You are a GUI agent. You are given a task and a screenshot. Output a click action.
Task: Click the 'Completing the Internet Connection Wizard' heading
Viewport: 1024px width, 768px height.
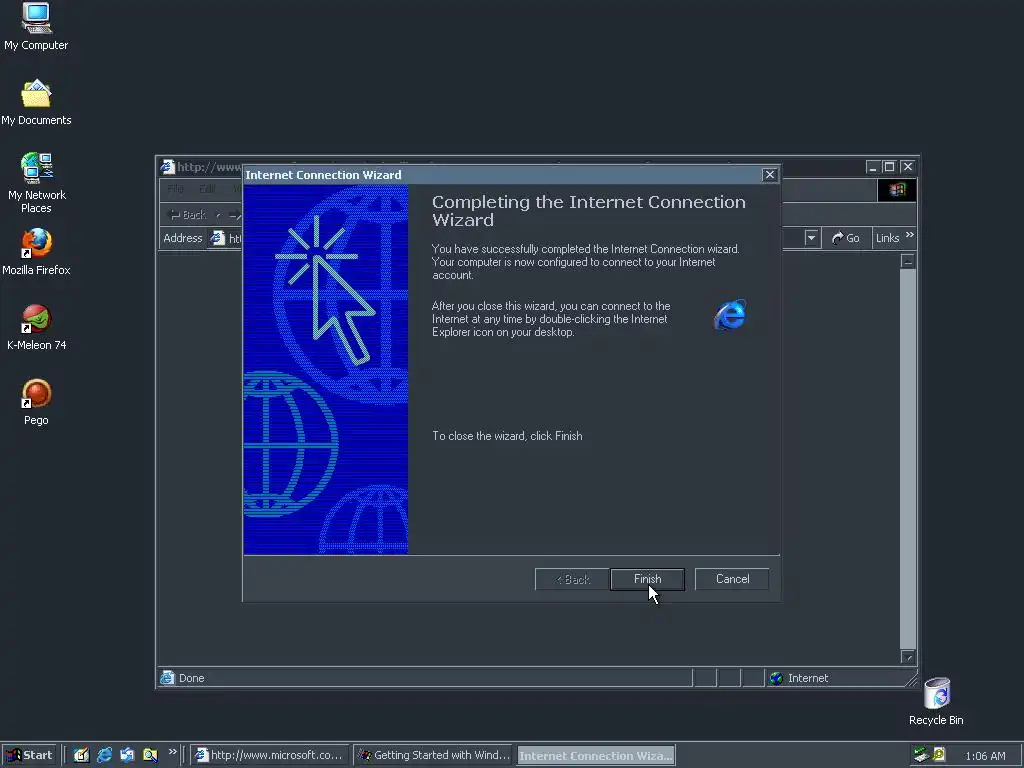[x=588, y=211]
